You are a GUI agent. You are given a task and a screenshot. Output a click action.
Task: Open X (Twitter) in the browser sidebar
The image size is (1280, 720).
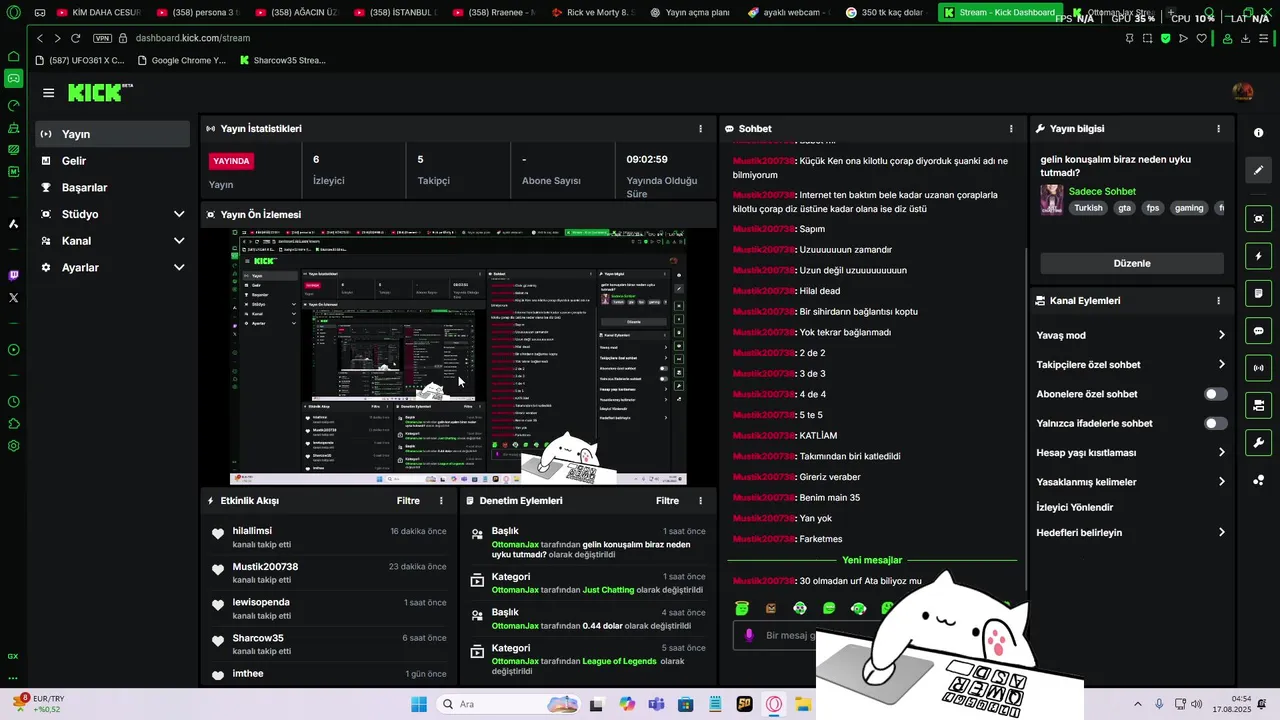(x=13, y=298)
